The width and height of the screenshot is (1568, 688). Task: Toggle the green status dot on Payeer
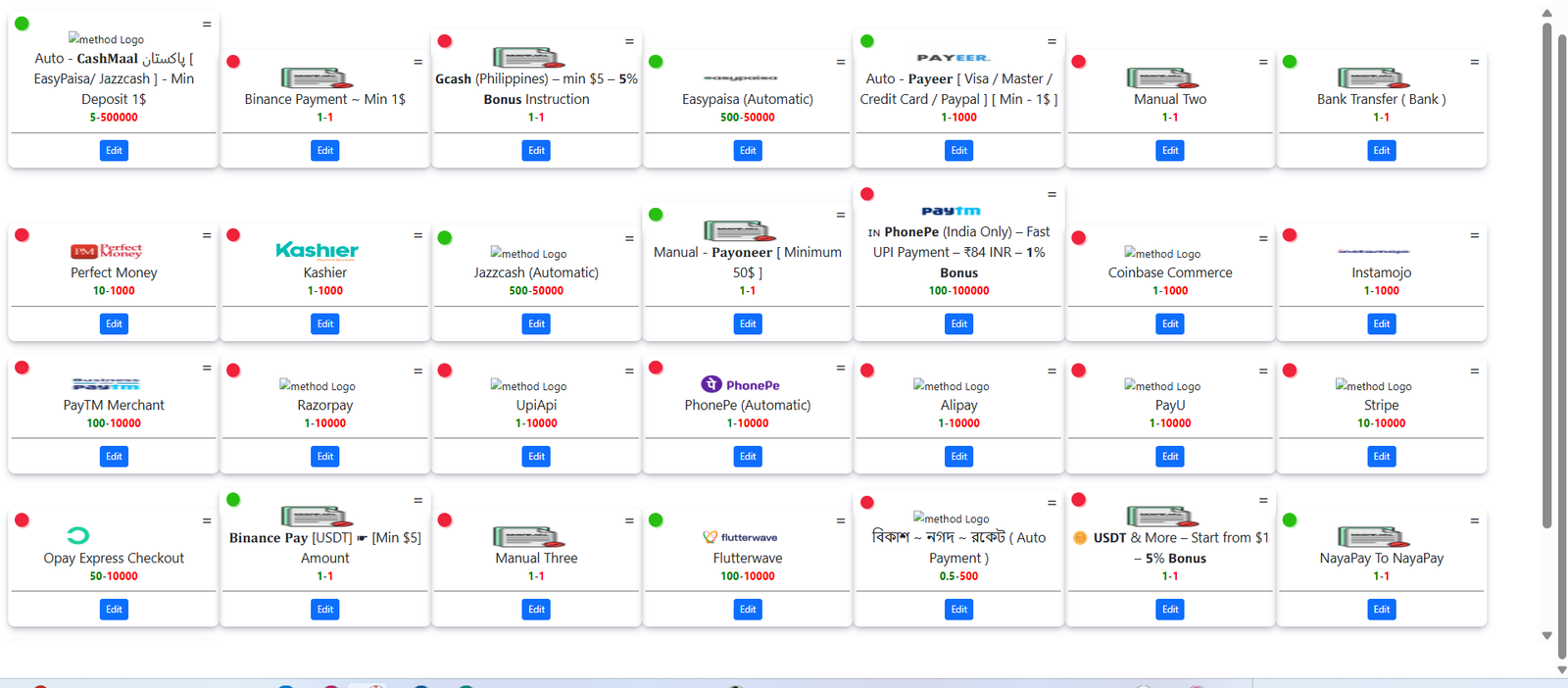pyautogui.click(x=867, y=41)
